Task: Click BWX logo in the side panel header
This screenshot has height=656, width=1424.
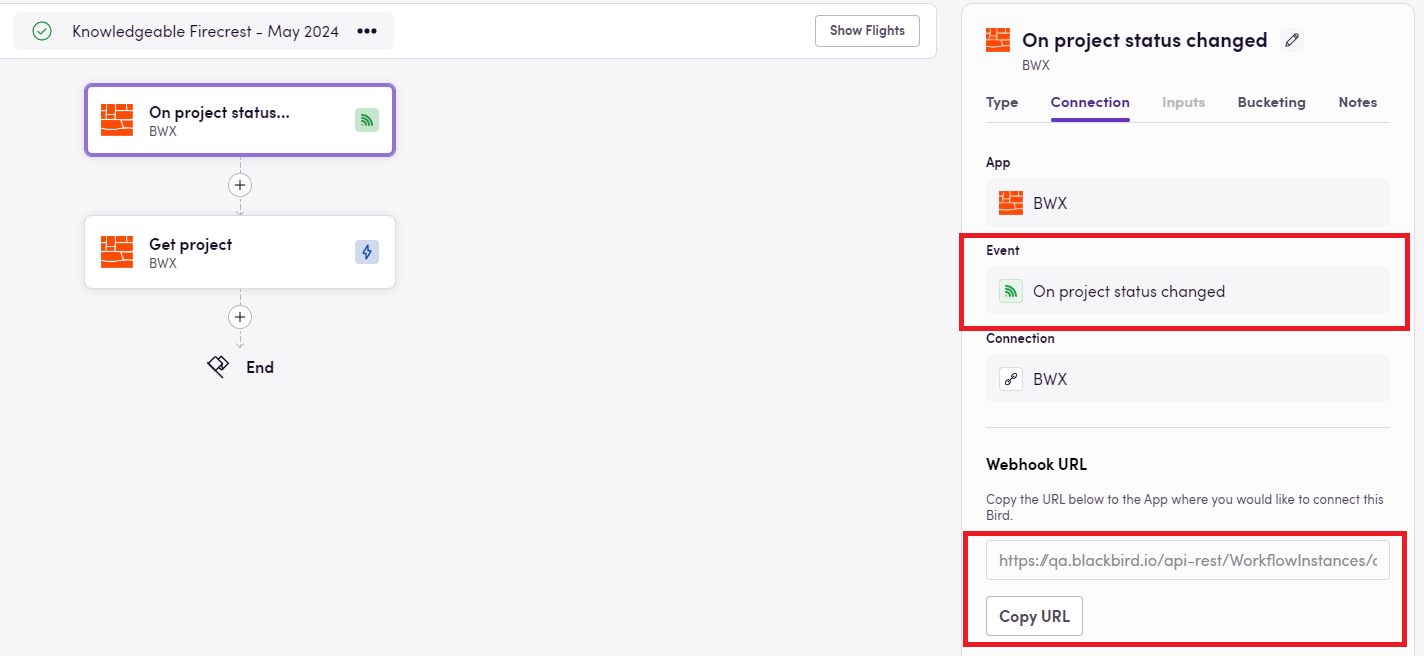Action: pos(998,40)
